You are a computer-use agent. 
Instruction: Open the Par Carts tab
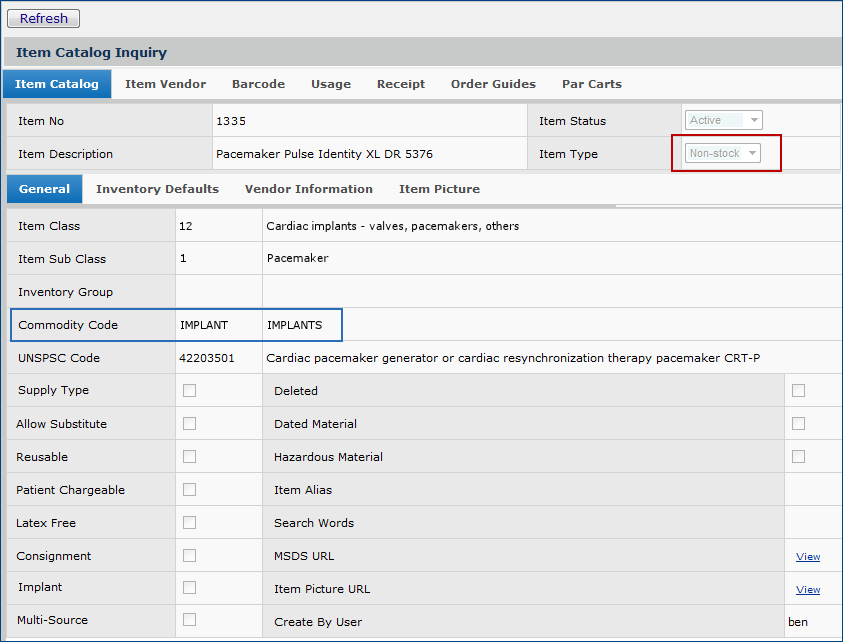pyautogui.click(x=591, y=84)
